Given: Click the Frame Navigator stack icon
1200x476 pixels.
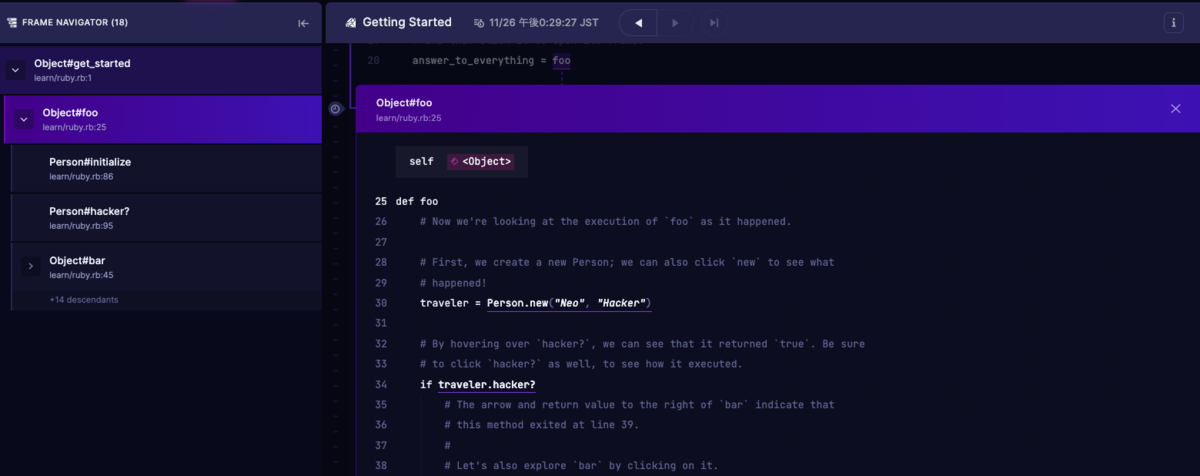Looking at the screenshot, I should click(11, 23).
